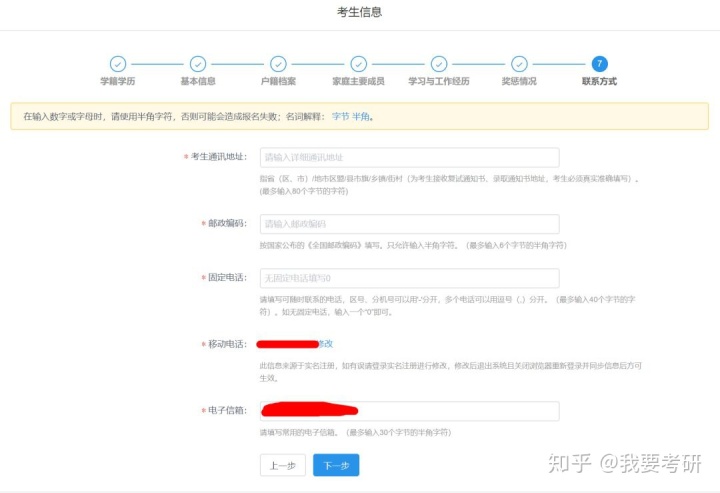Open the 半角 term explanation link
This screenshot has height=493, width=720.
coord(361,117)
